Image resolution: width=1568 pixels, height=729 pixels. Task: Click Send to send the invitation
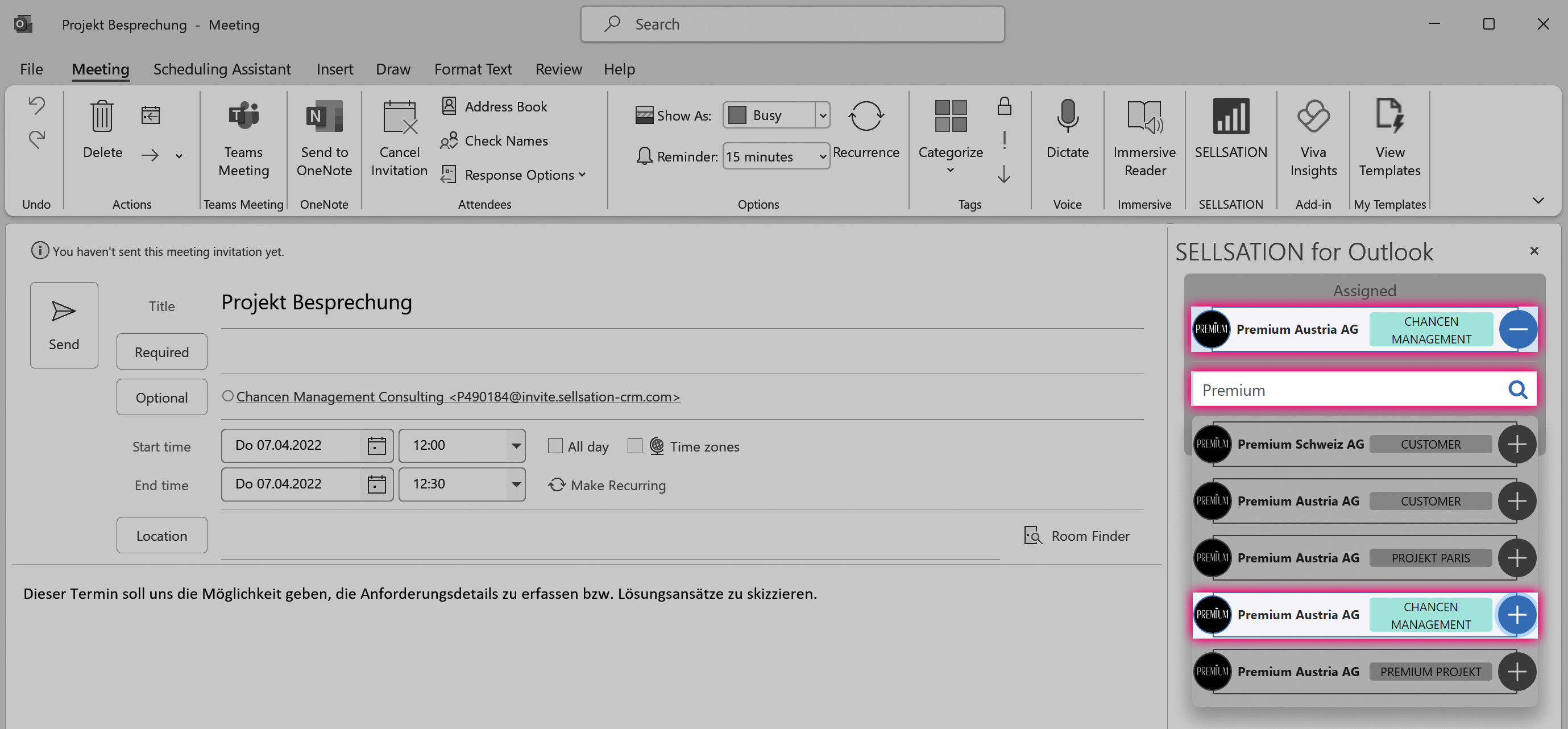[64, 325]
